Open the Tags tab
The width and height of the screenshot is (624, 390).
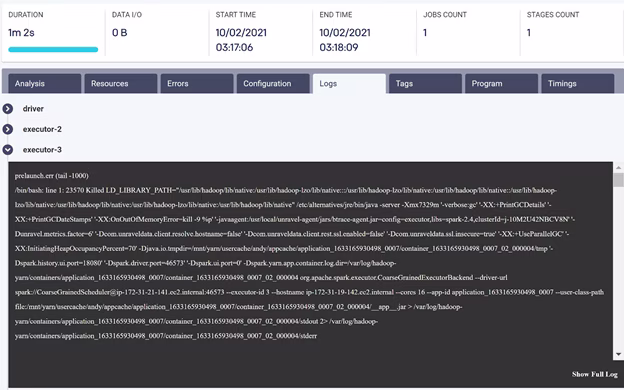pyautogui.click(x=425, y=84)
